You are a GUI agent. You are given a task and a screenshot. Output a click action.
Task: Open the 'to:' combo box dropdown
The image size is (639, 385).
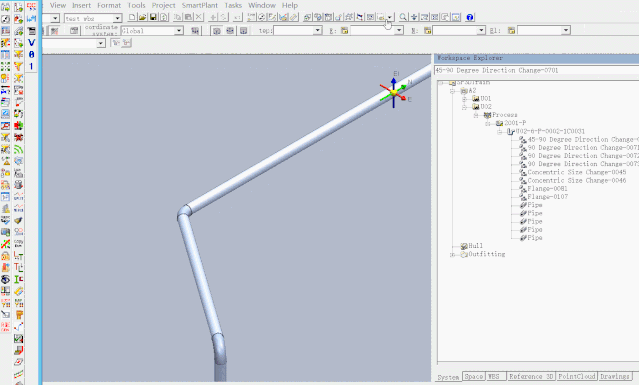317,31
